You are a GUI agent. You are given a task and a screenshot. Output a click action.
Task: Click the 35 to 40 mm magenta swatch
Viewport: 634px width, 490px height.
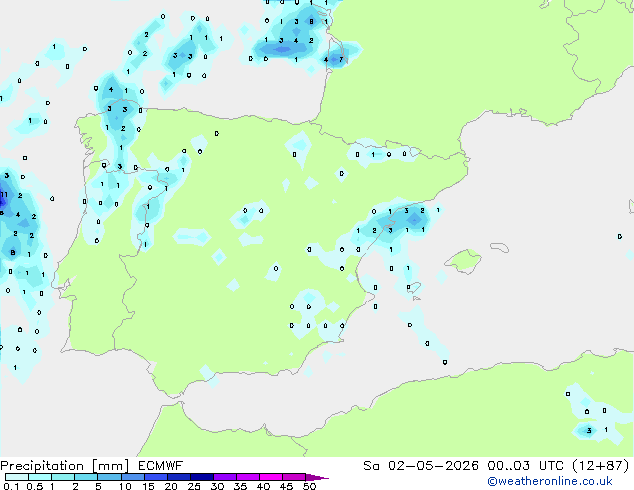coord(248,477)
